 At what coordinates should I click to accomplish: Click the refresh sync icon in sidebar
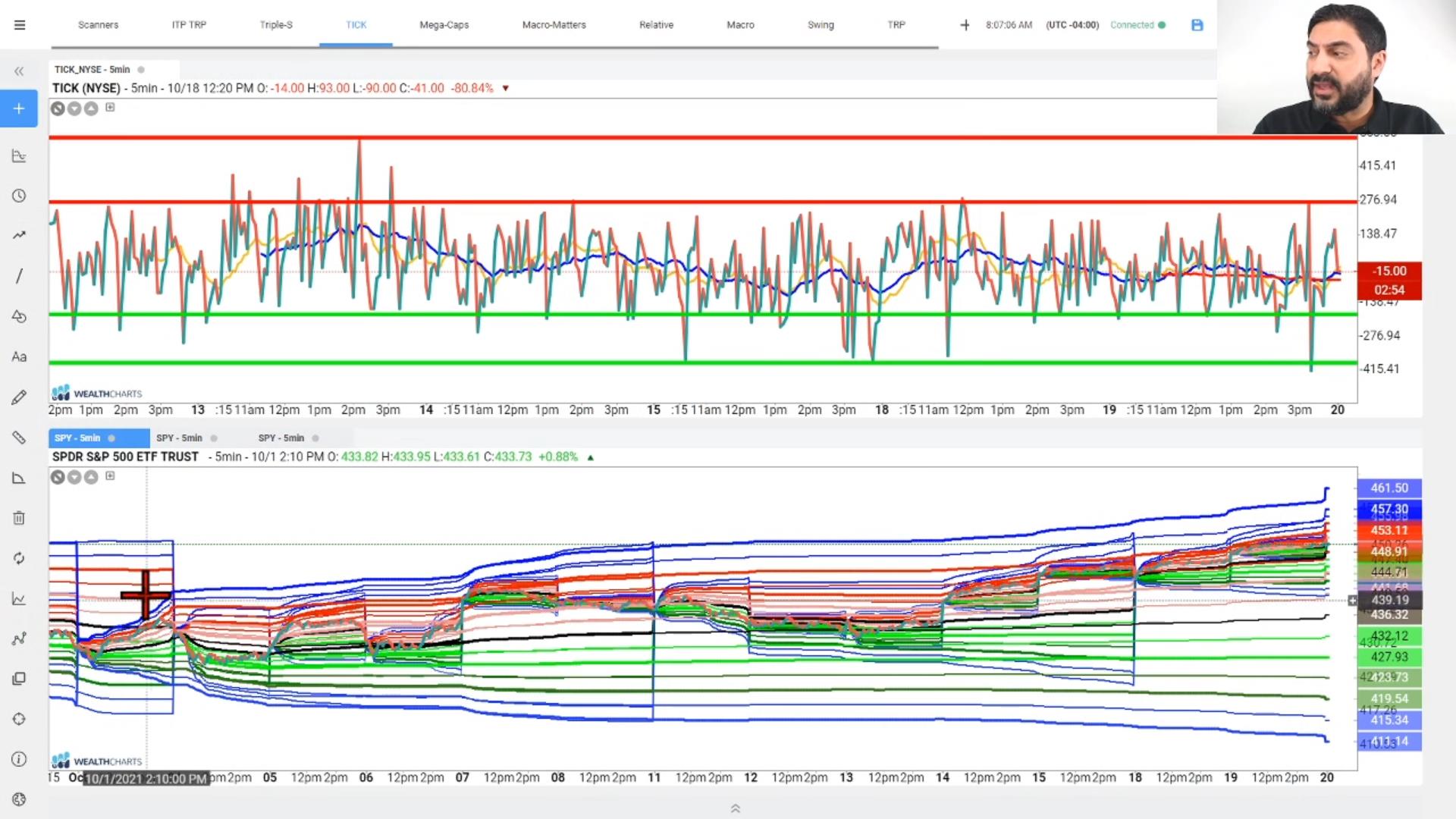click(19, 558)
